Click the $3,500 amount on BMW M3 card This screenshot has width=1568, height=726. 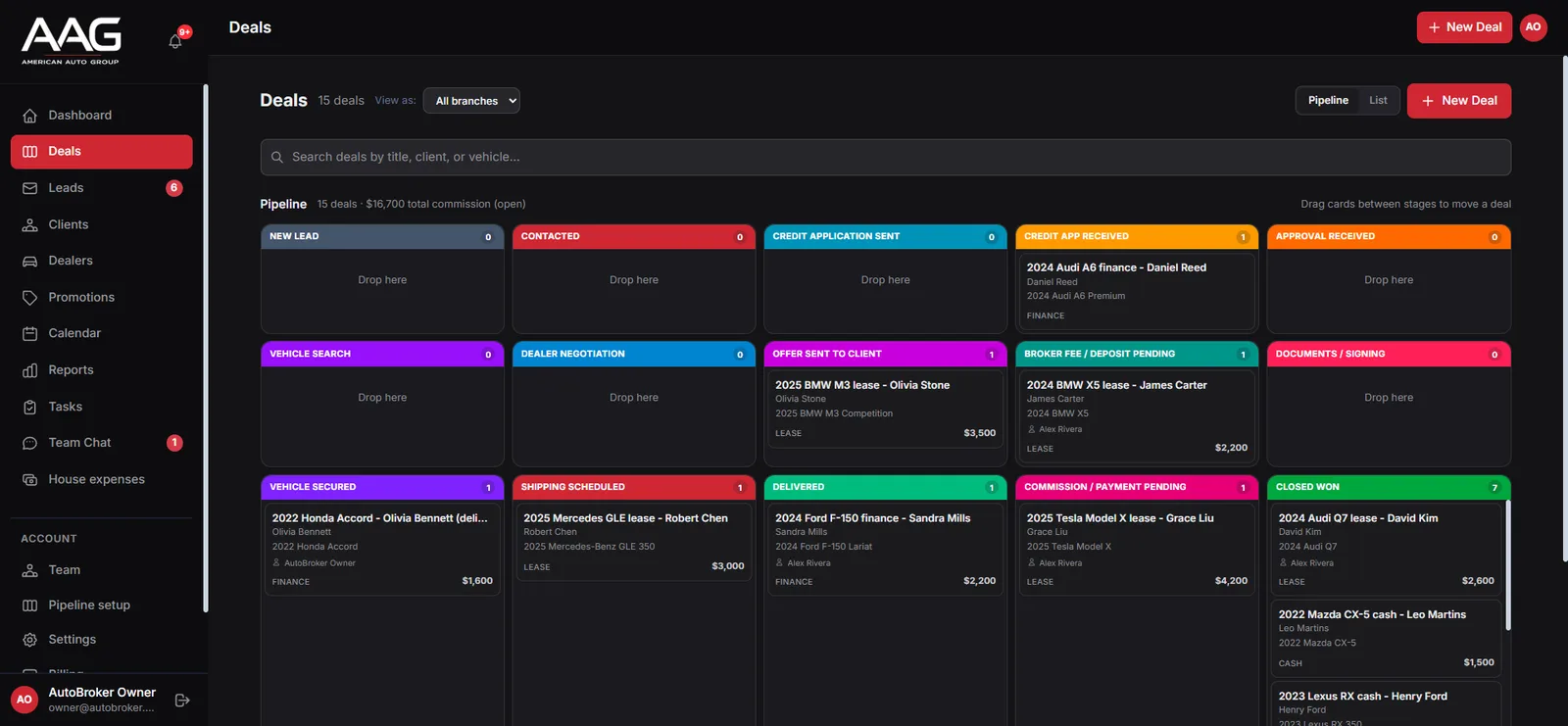point(980,433)
